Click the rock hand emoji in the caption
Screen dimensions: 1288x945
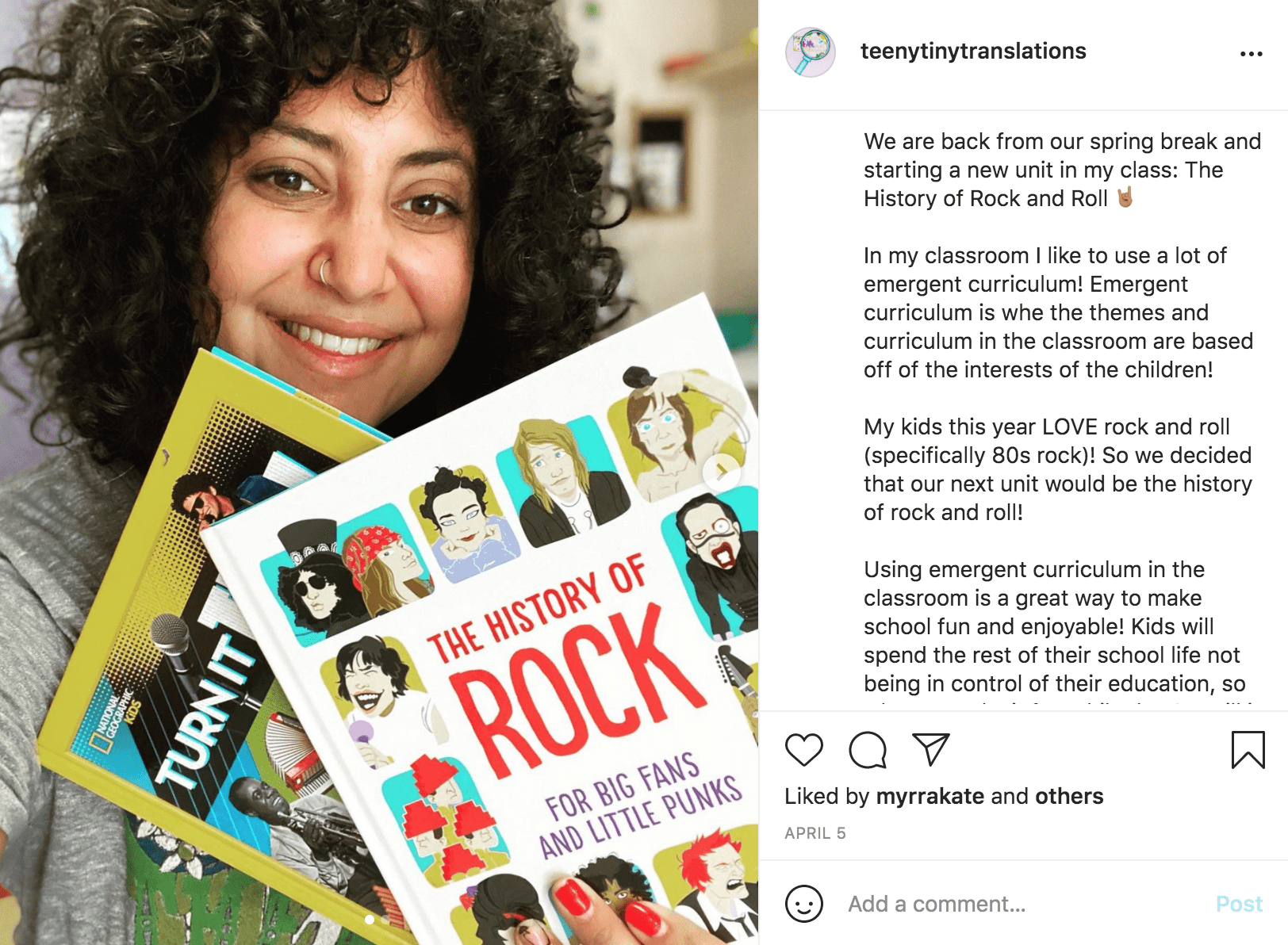coord(1125,197)
